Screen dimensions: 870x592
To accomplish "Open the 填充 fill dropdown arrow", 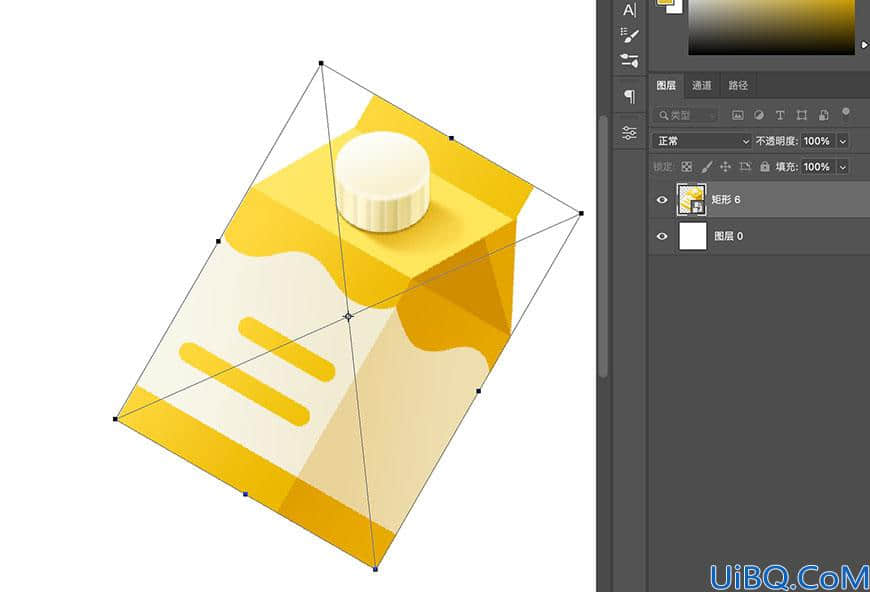I will point(843,166).
